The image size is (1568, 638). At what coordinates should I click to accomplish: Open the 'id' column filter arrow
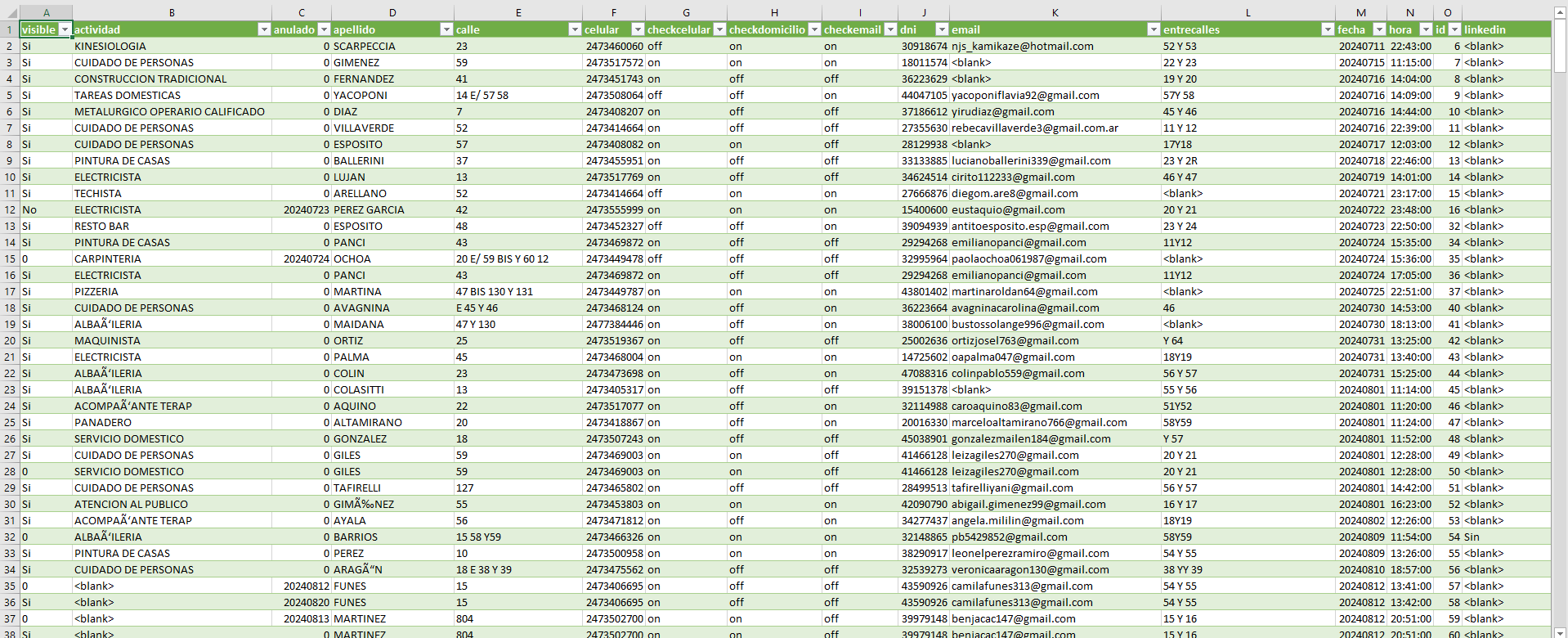[1454, 29]
